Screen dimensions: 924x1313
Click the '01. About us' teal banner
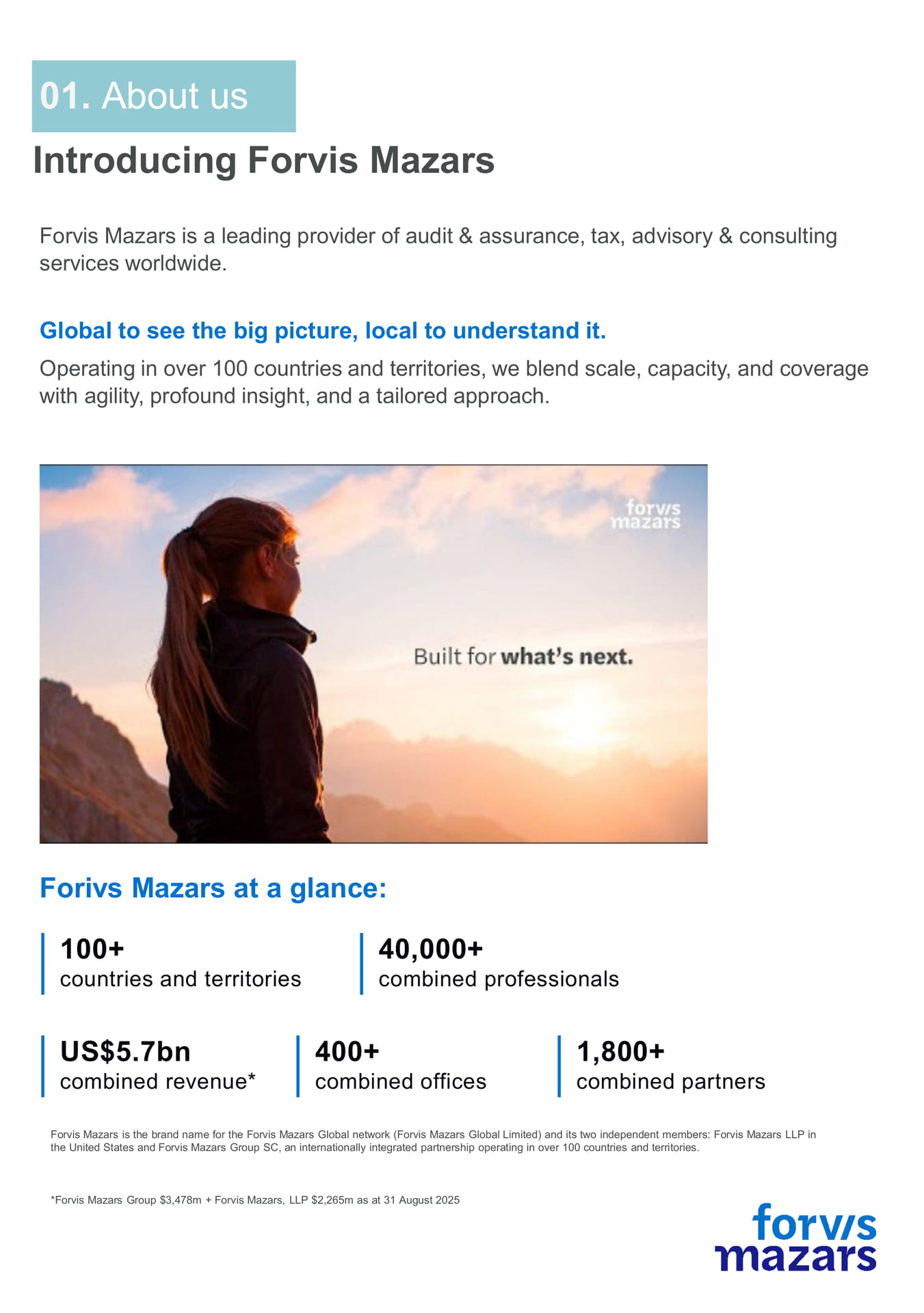click(x=163, y=96)
